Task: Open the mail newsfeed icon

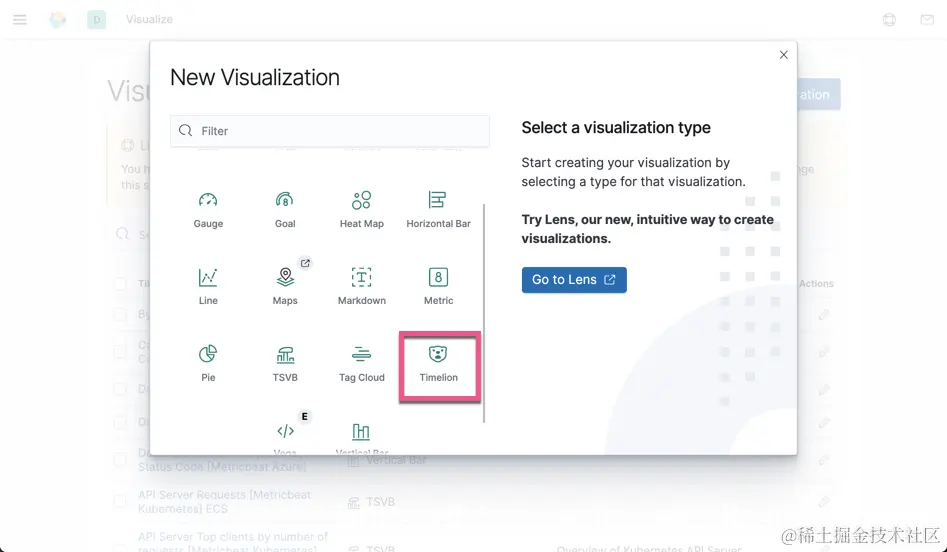Action: (927, 19)
